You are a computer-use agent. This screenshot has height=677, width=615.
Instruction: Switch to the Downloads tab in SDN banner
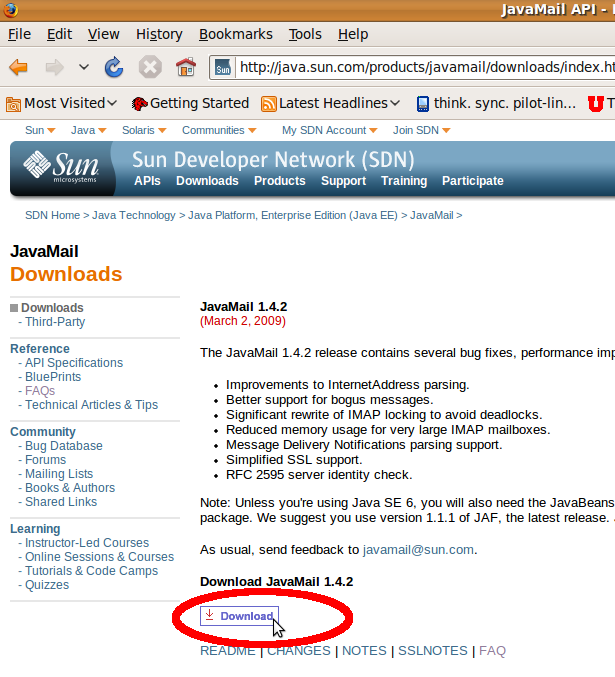point(207,181)
